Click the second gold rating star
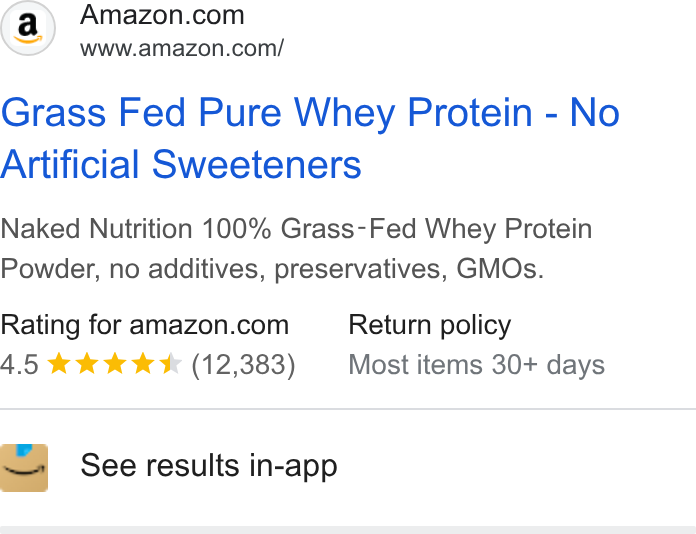 (87, 364)
